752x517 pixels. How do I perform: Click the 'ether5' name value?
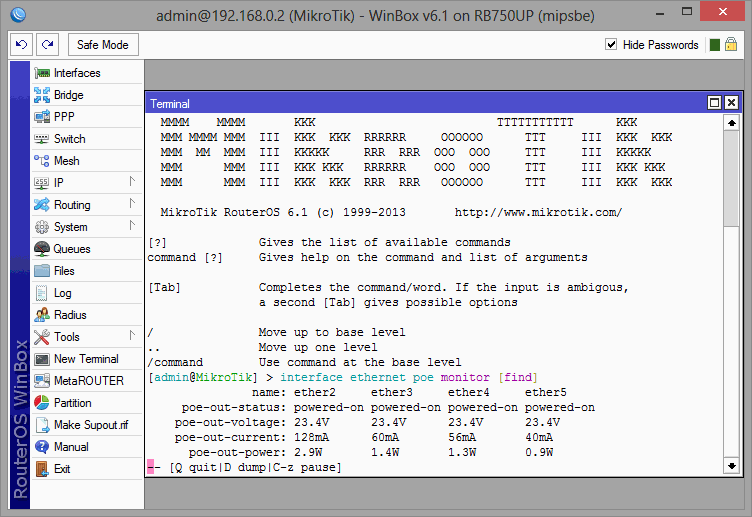pos(546,392)
